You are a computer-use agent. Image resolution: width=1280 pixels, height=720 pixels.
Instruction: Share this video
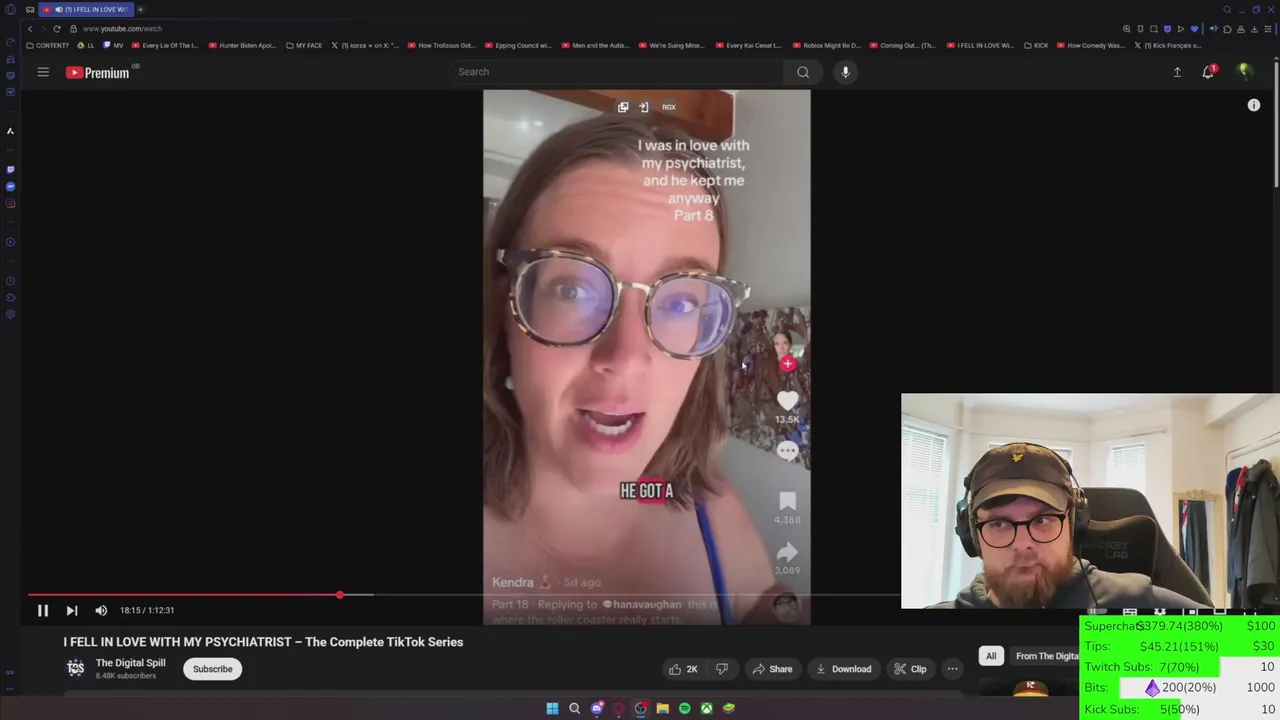pos(772,669)
